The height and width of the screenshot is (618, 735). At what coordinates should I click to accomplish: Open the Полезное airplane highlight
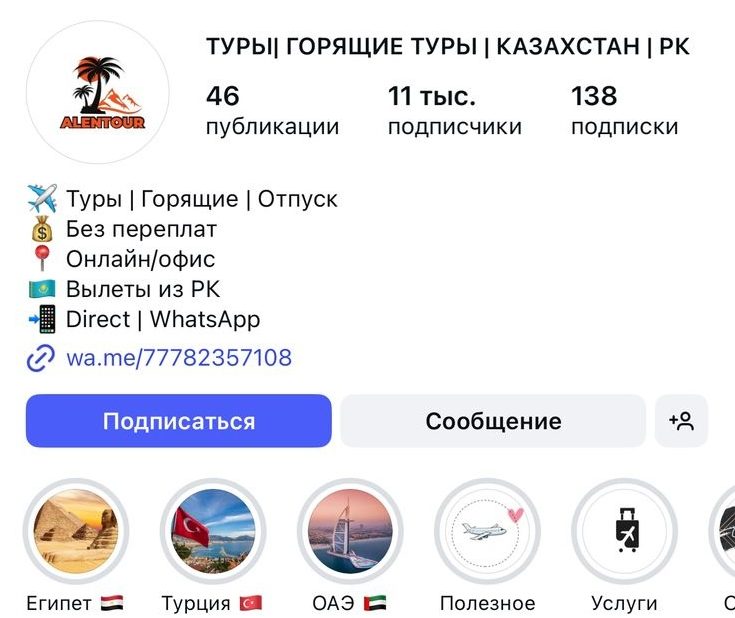(x=488, y=531)
